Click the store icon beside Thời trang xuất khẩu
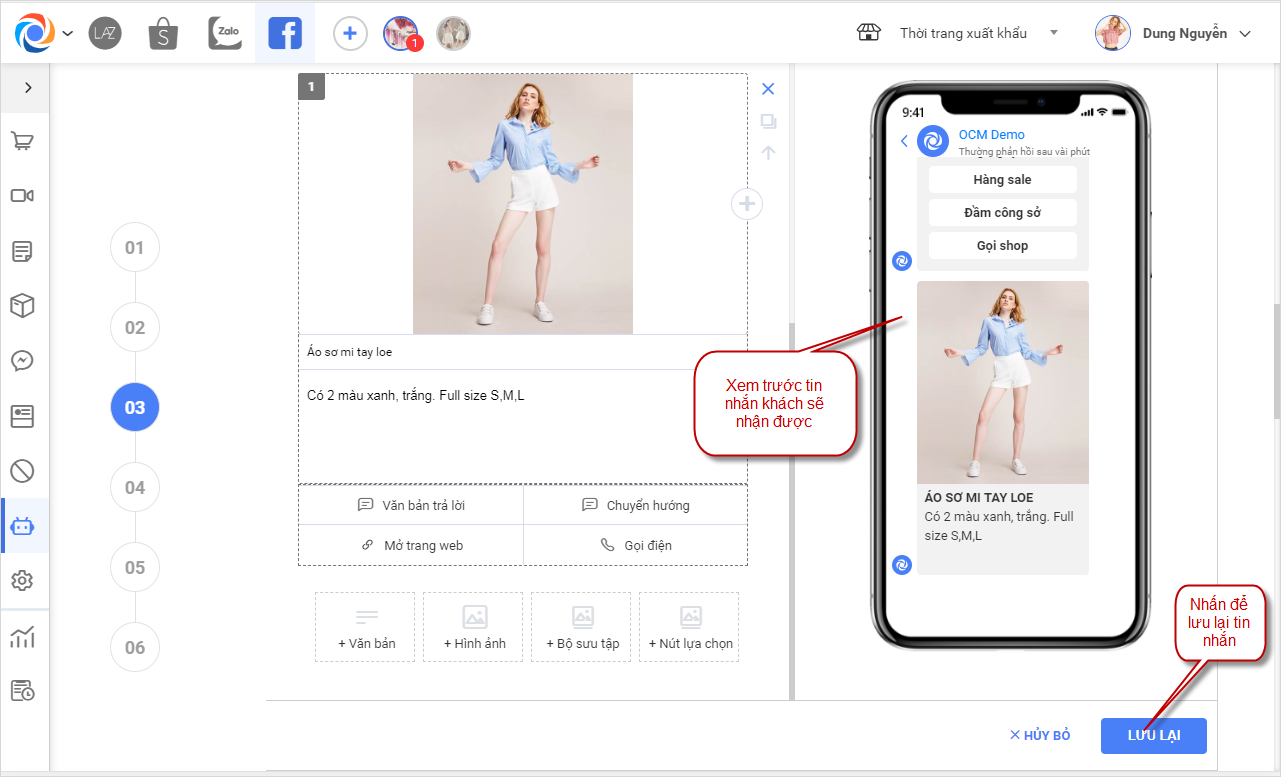The height and width of the screenshot is (777, 1281). point(869,33)
